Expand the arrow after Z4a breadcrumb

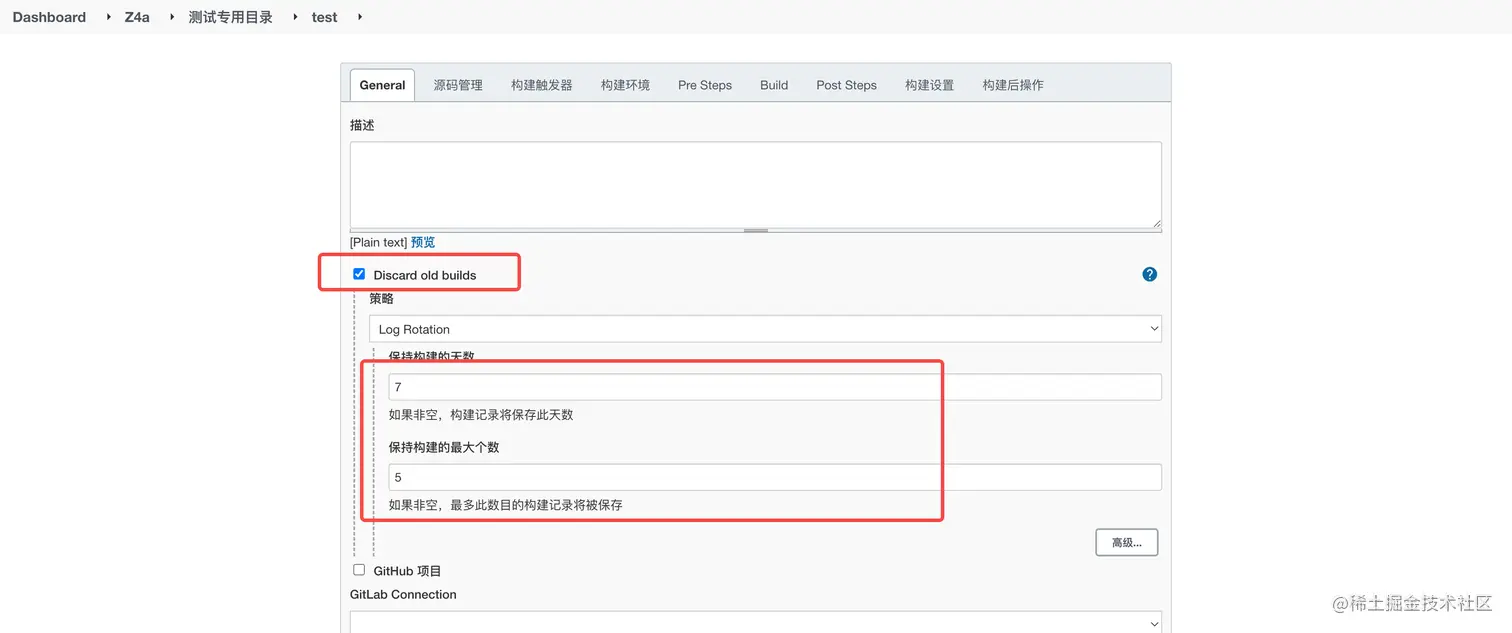click(x=171, y=17)
